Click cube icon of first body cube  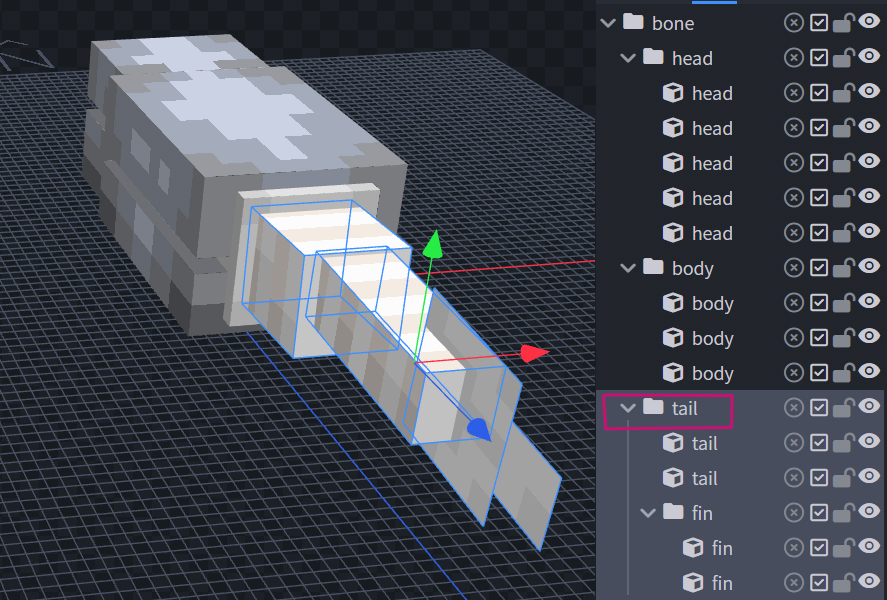[673, 303]
